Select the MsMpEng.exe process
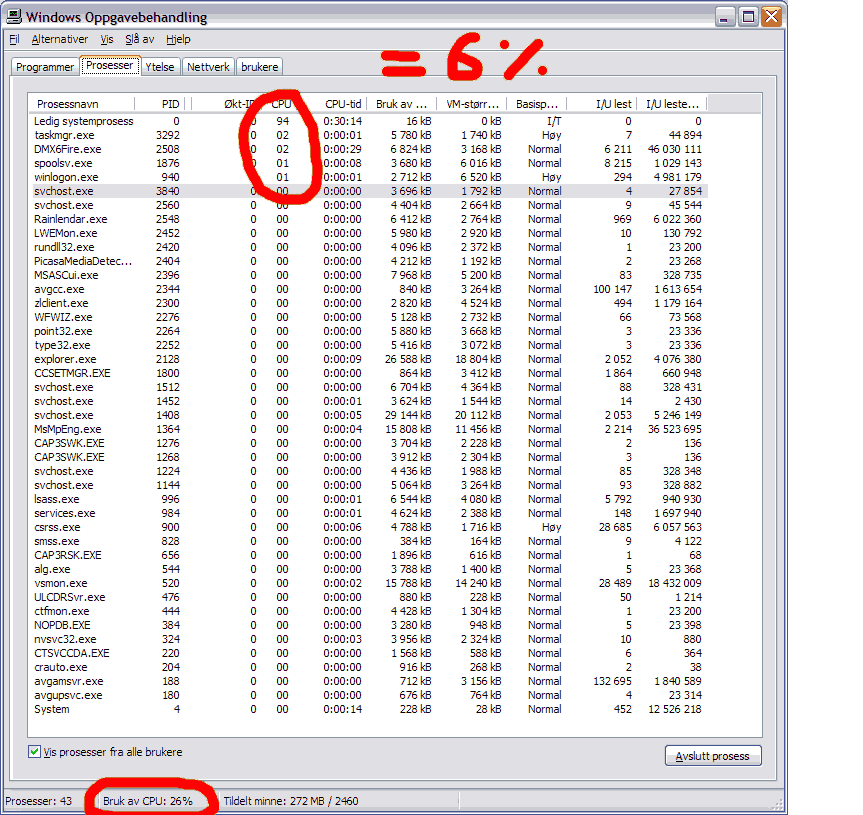Screen dimensions: 863x815 coord(368,429)
